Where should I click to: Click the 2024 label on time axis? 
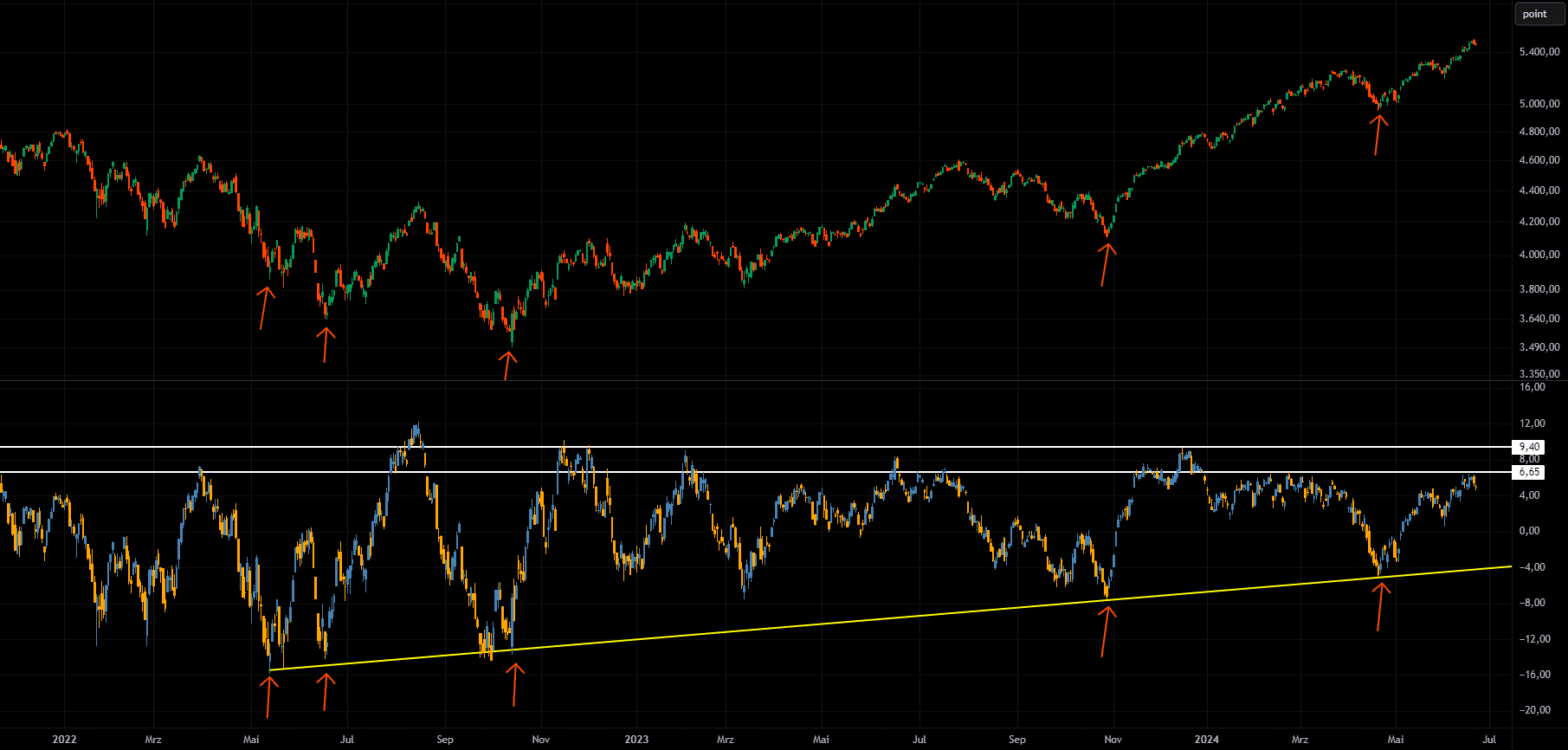pos(1206,740)
